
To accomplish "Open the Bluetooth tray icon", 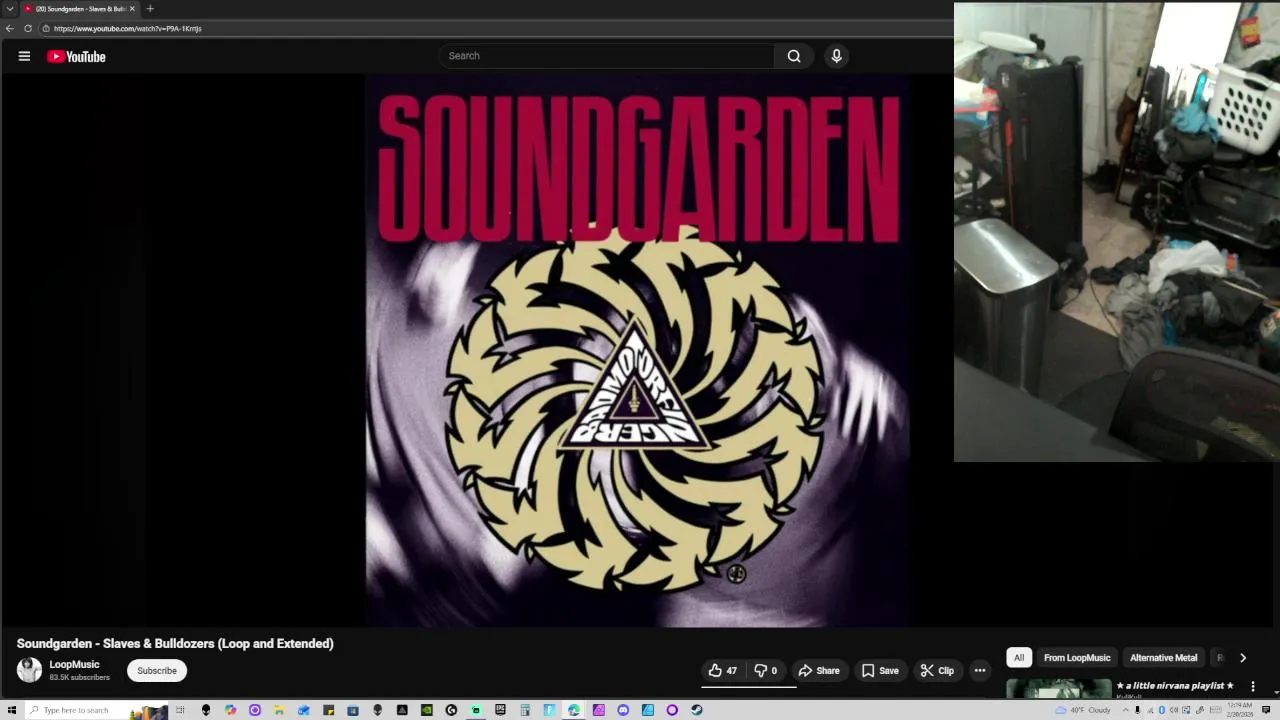I will (x=1162, y=710).
